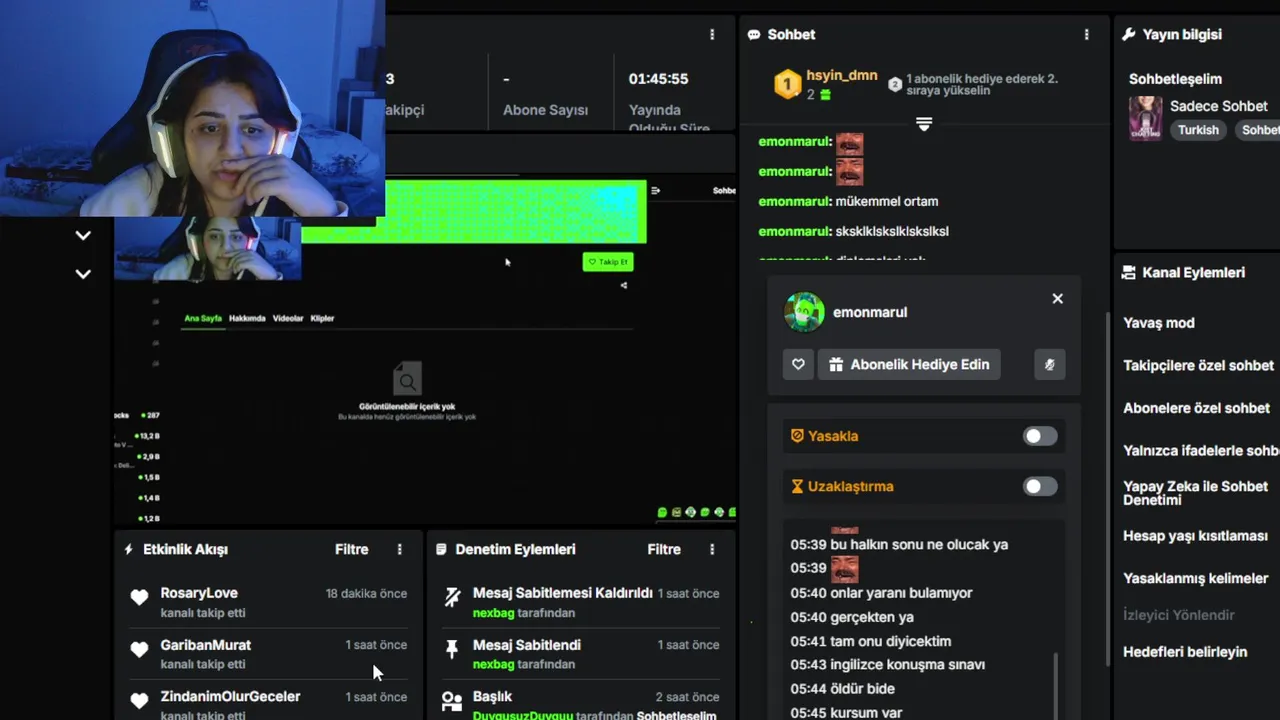The height and width of the screenshot is (720, 1280).
Task: Click the '05:40 gerçekten ya' message
Action: [851, 617]
